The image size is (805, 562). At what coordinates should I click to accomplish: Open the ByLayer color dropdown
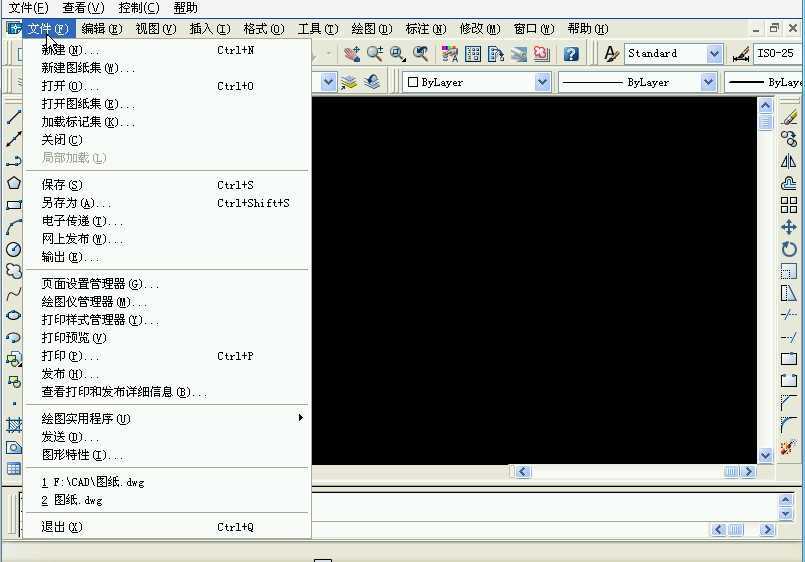[542, 82]
